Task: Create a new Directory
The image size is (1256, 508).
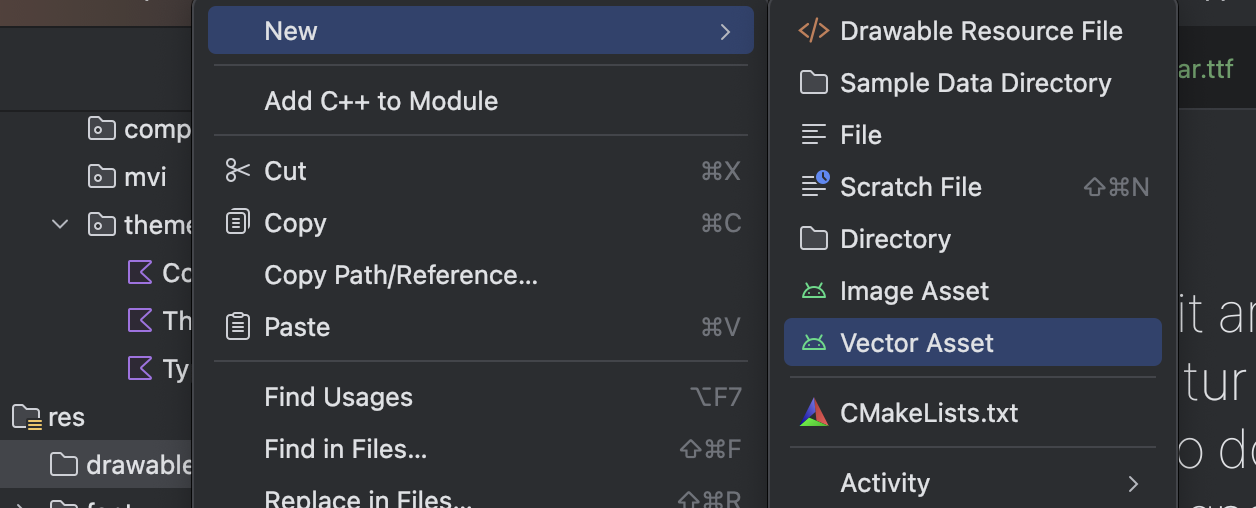Action: point(895,239)
